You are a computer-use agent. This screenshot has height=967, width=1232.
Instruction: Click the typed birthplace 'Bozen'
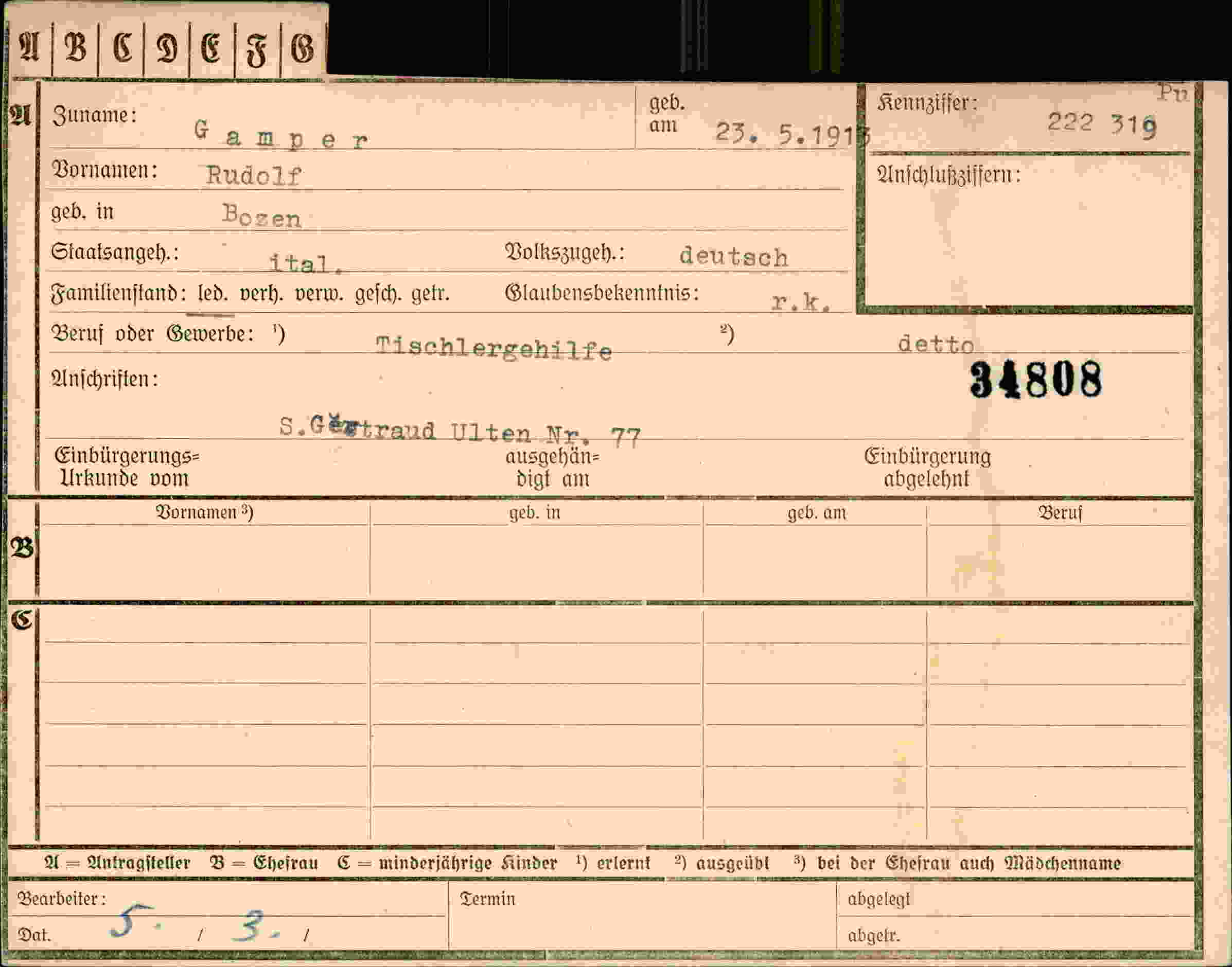pos(261,216)
